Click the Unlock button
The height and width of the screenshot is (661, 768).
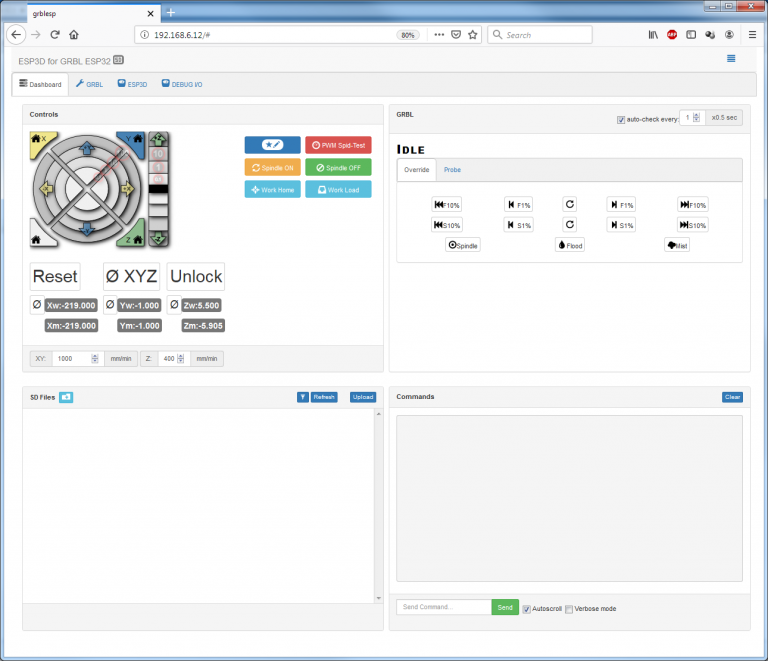[196, 277]
